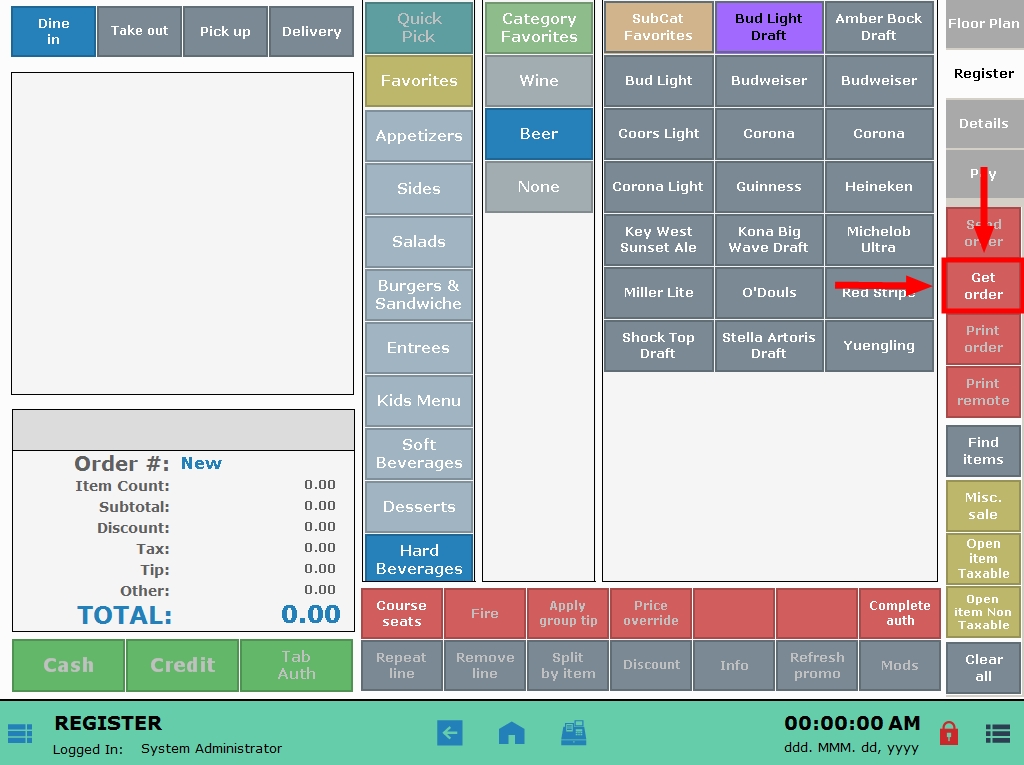The image size is (1024, 765).
Task: Add a Yuengling beer
Action: pos(879,345)
